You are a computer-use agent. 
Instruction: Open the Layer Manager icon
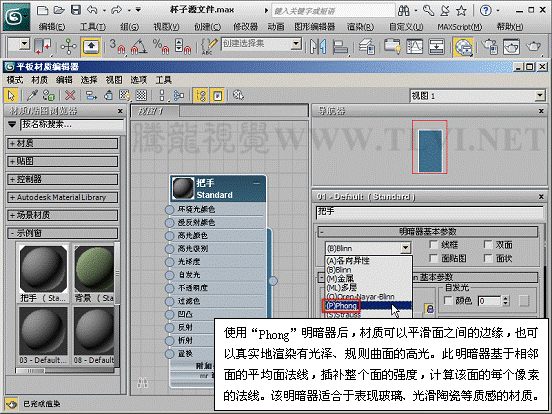(366, 46)
